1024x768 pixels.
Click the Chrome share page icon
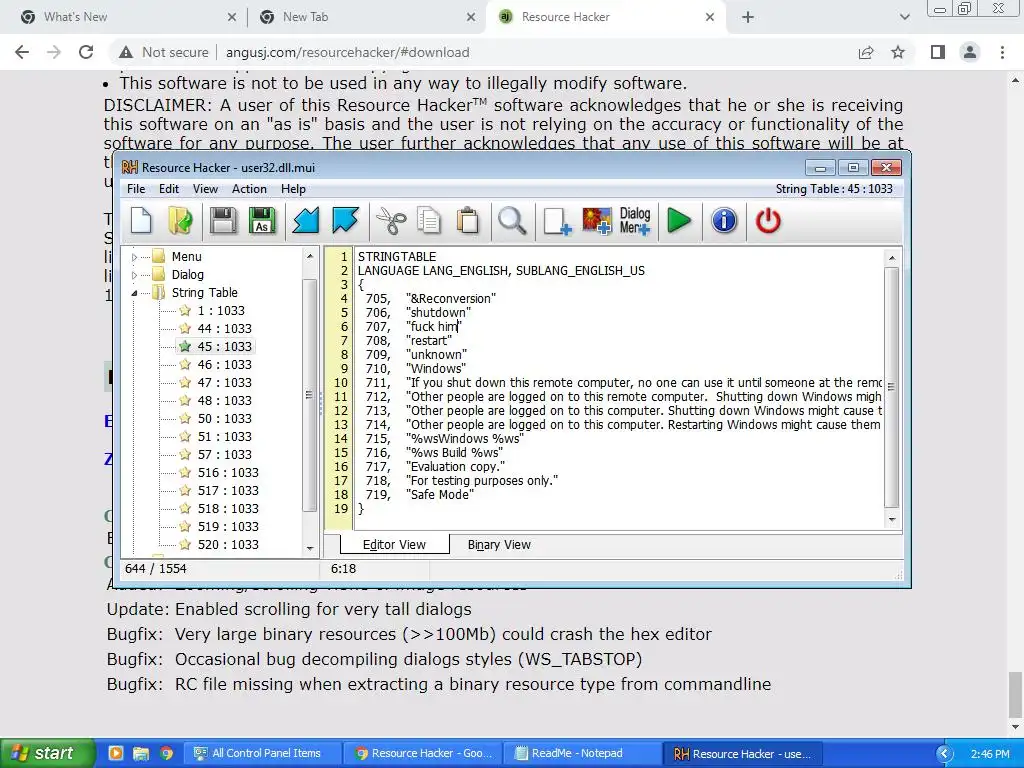coord(866,52)
